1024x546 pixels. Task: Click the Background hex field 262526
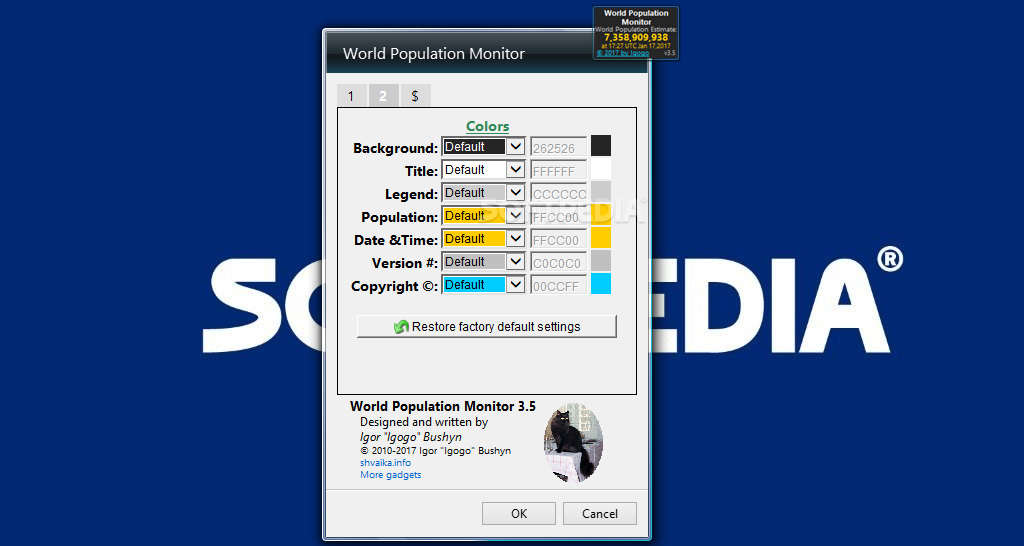[x=558, y=148]
